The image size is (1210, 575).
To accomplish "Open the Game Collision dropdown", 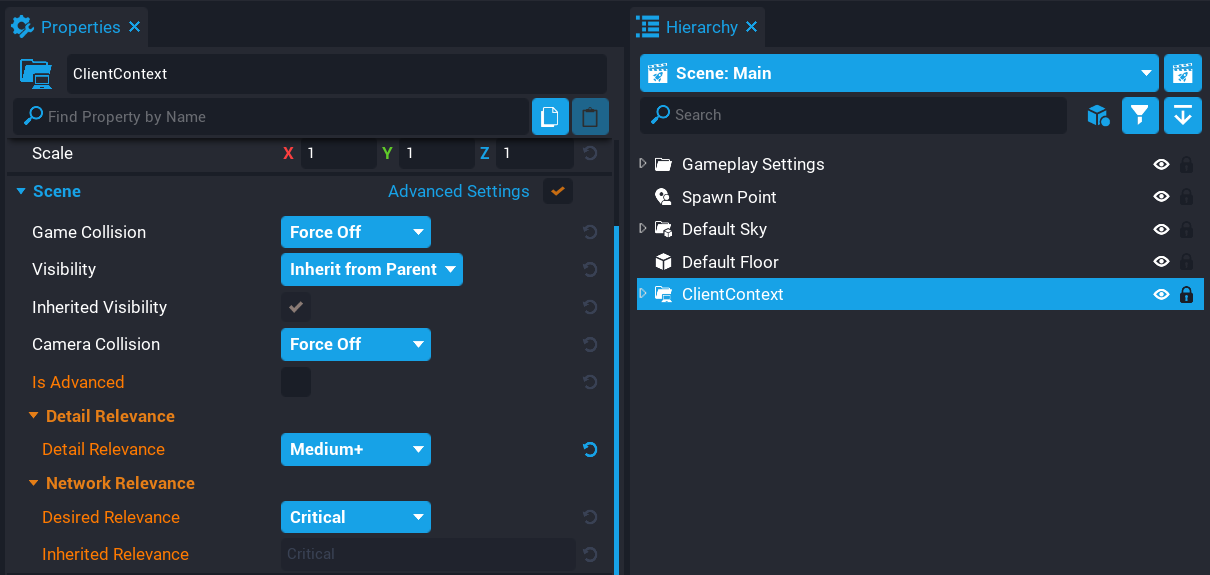I will [355, 232].
